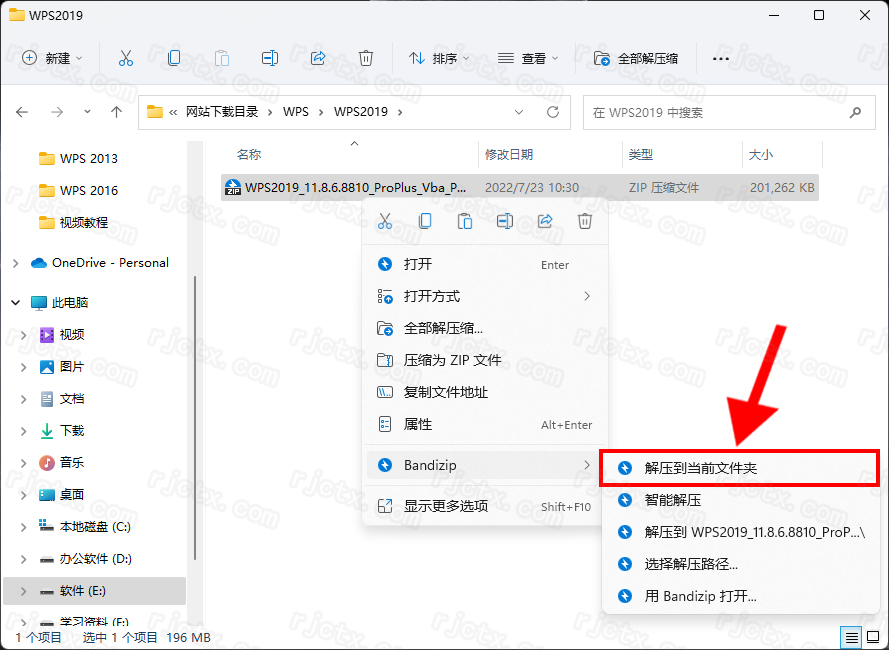Refresh the folder with the refresh icon
The image size is (889, 650).
(553, 112)
